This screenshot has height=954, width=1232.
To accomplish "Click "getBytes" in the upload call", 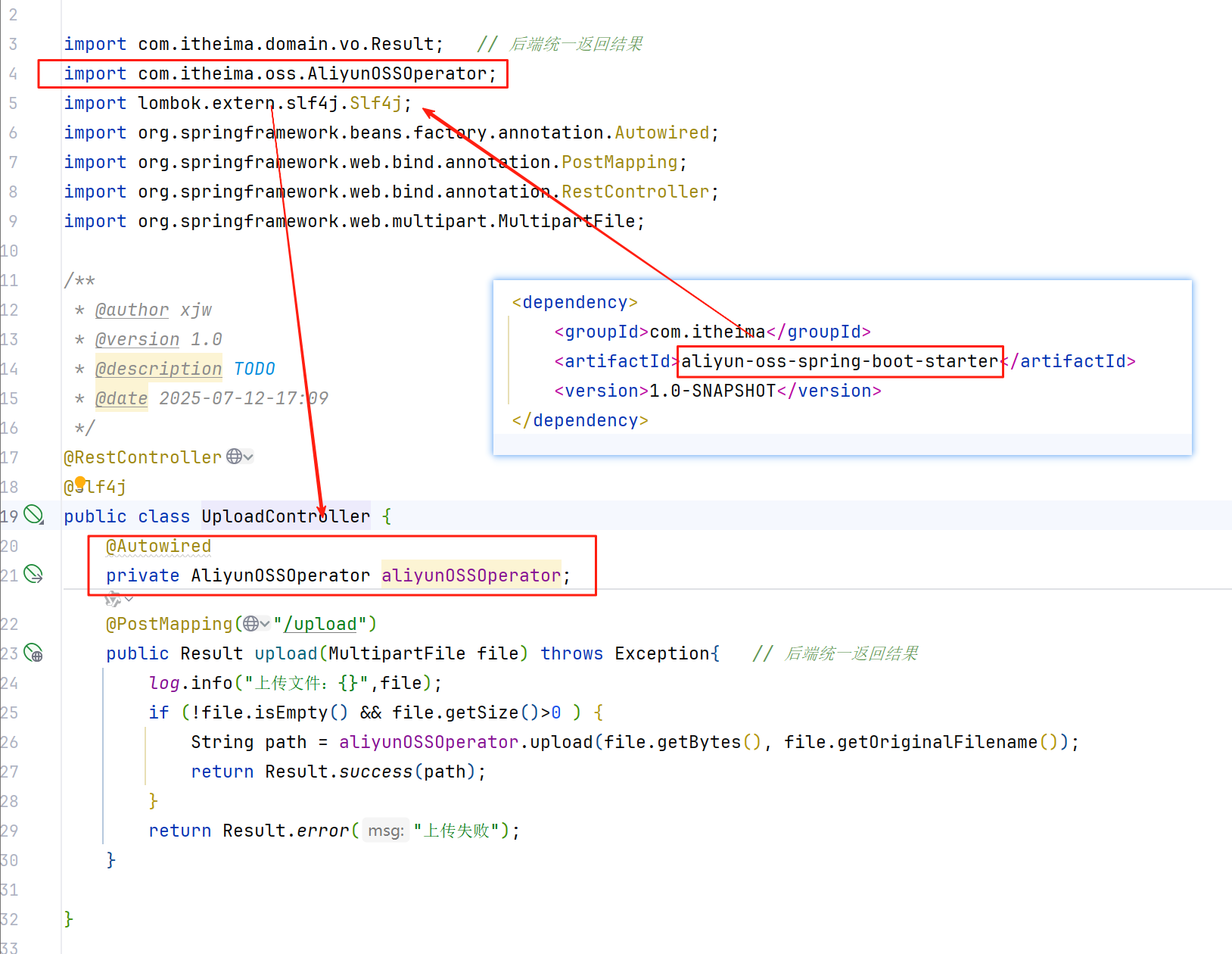I will click(698, 742).
